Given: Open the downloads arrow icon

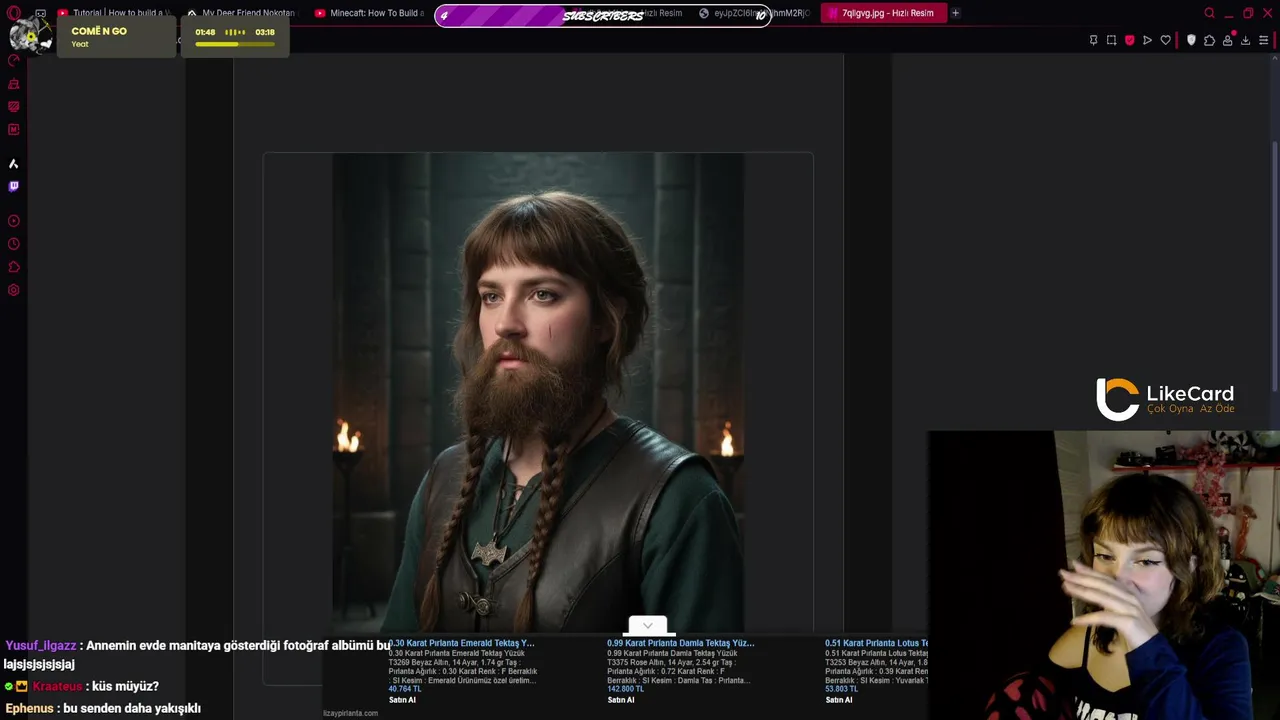Looking at the screenshot, I should coord(1245,40).
